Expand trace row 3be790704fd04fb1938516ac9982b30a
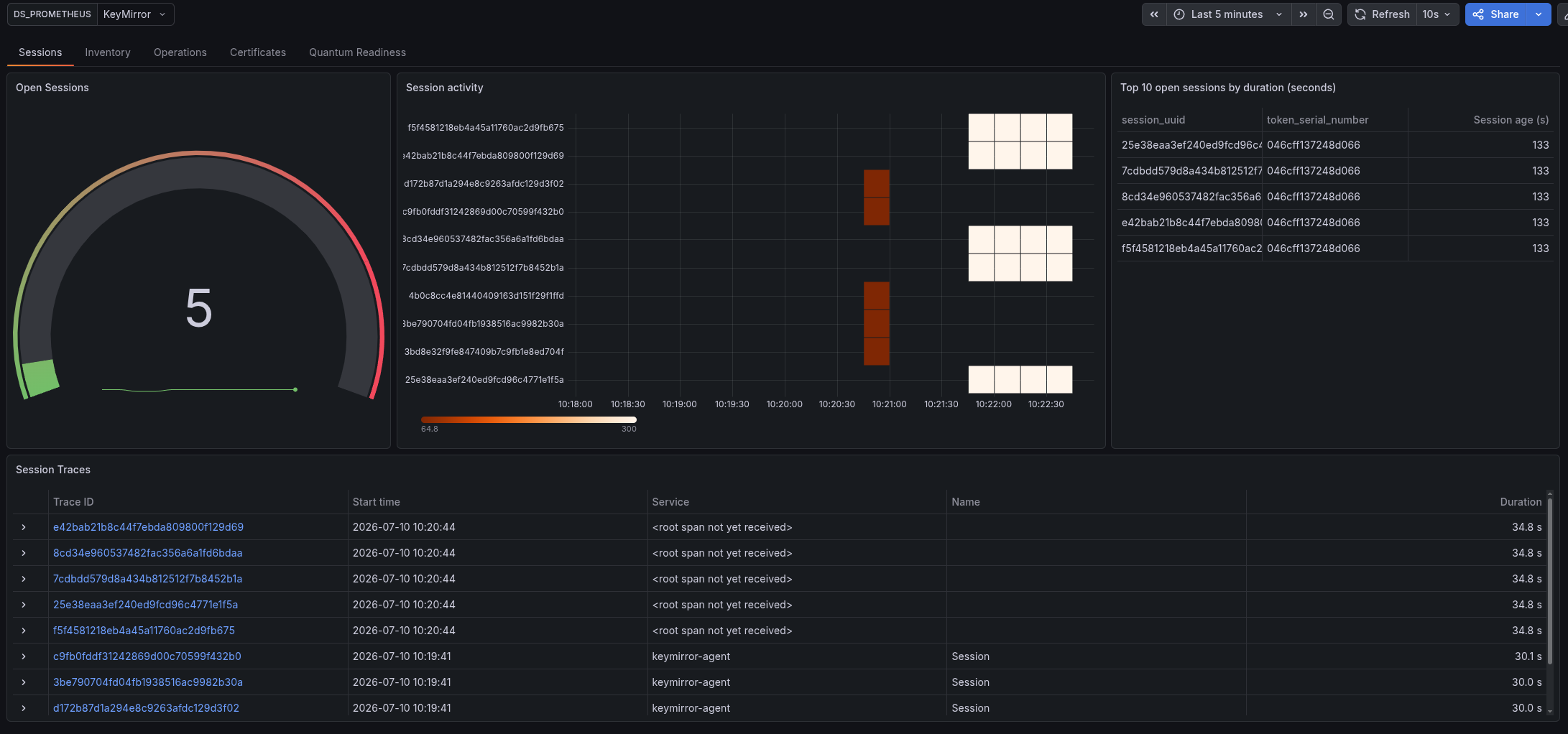Image resolution: width=1568 pixels, height=734 pixels. (24, 682)
